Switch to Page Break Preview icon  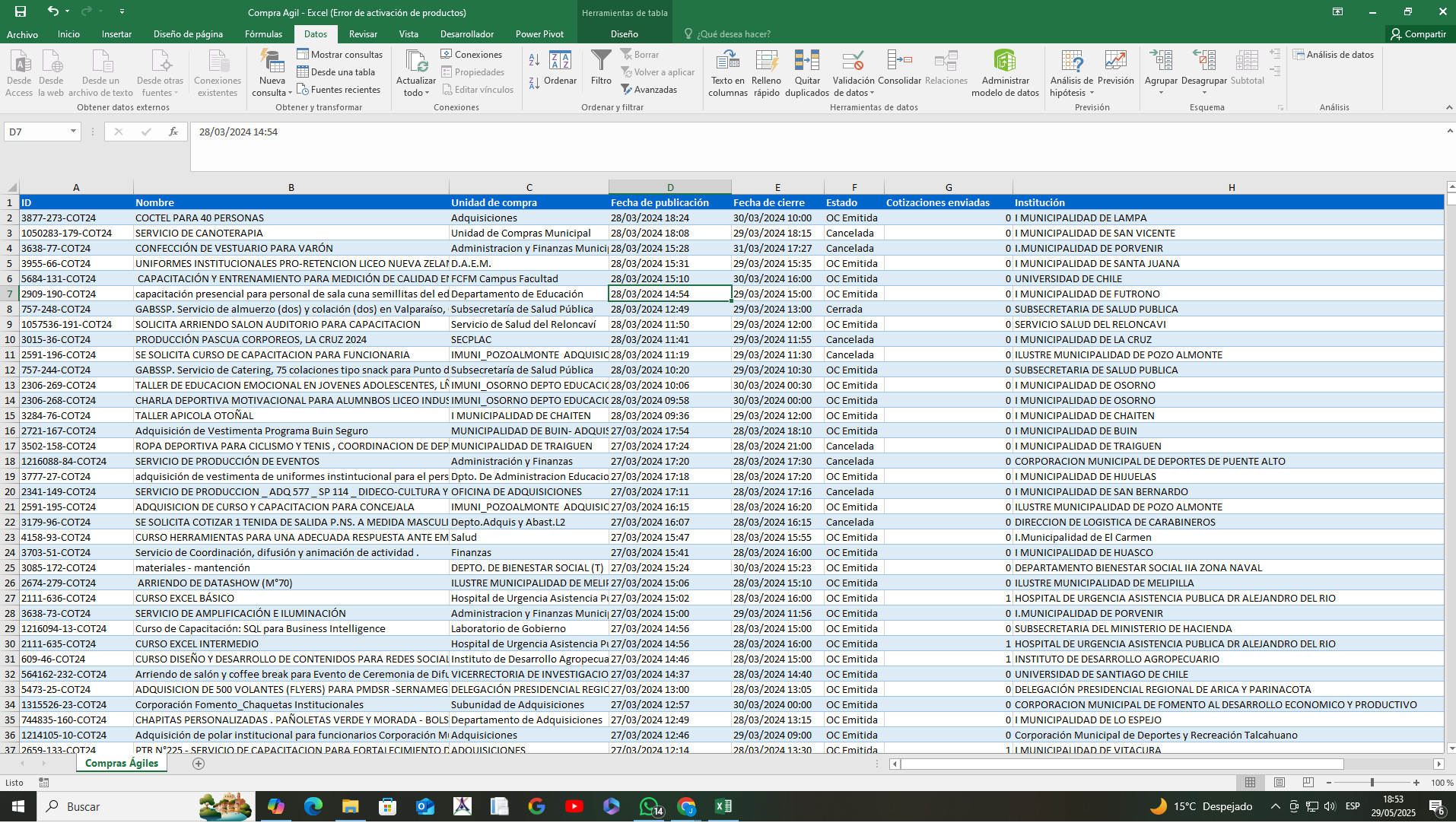tap(1308, 782)
